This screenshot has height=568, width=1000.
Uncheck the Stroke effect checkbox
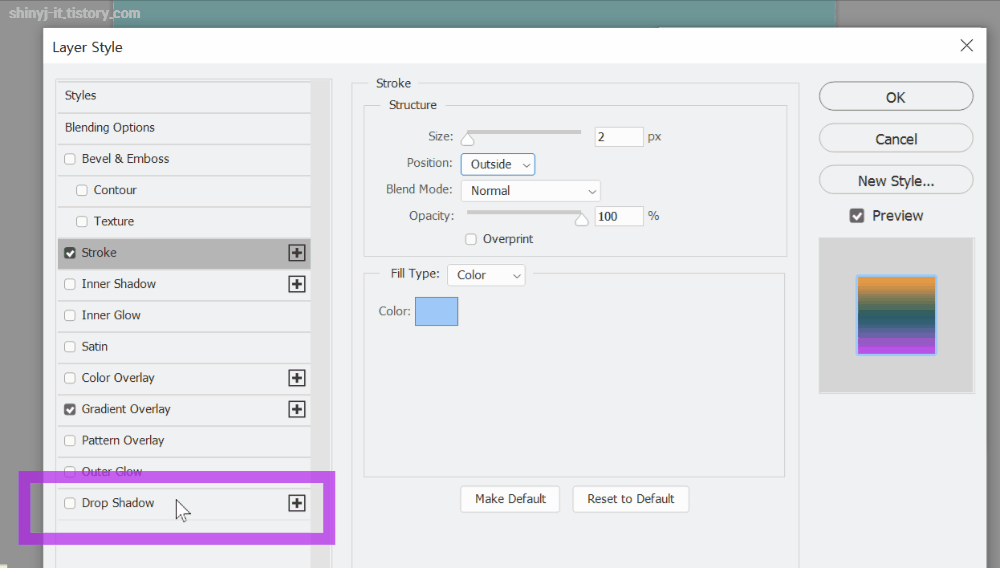click(70, 252)
